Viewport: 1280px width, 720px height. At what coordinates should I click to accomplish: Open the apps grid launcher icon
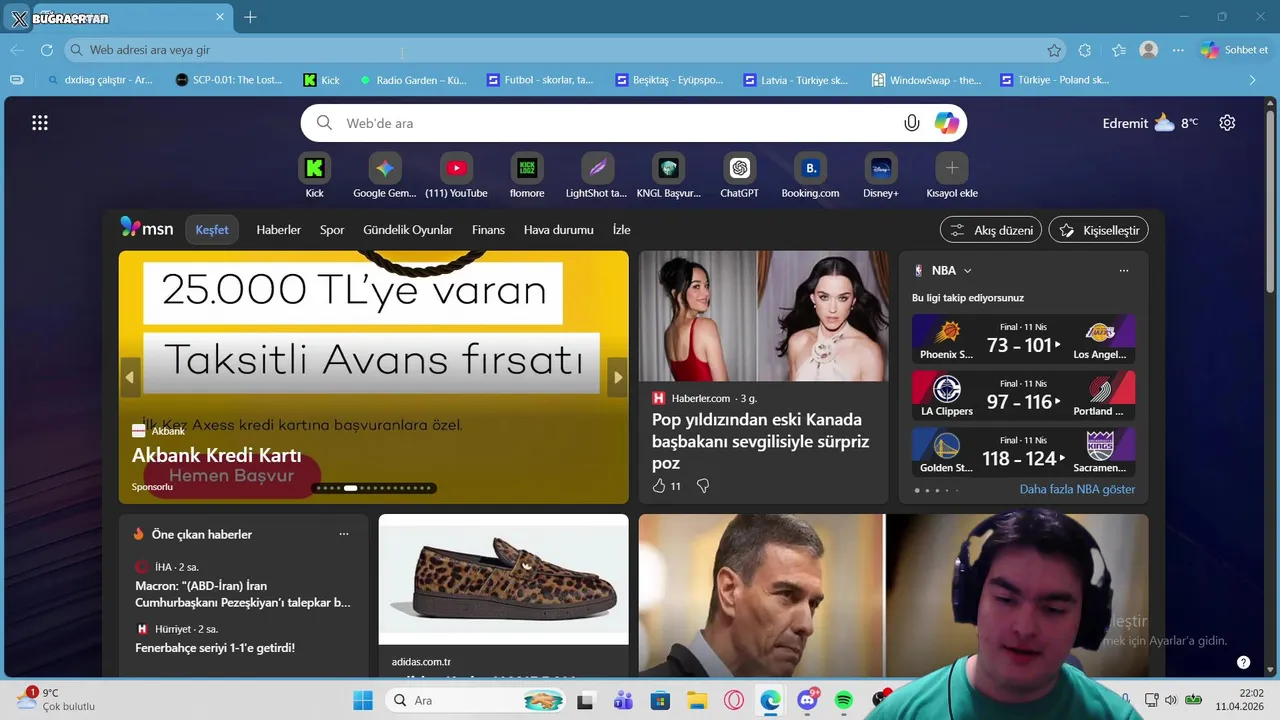40,123
